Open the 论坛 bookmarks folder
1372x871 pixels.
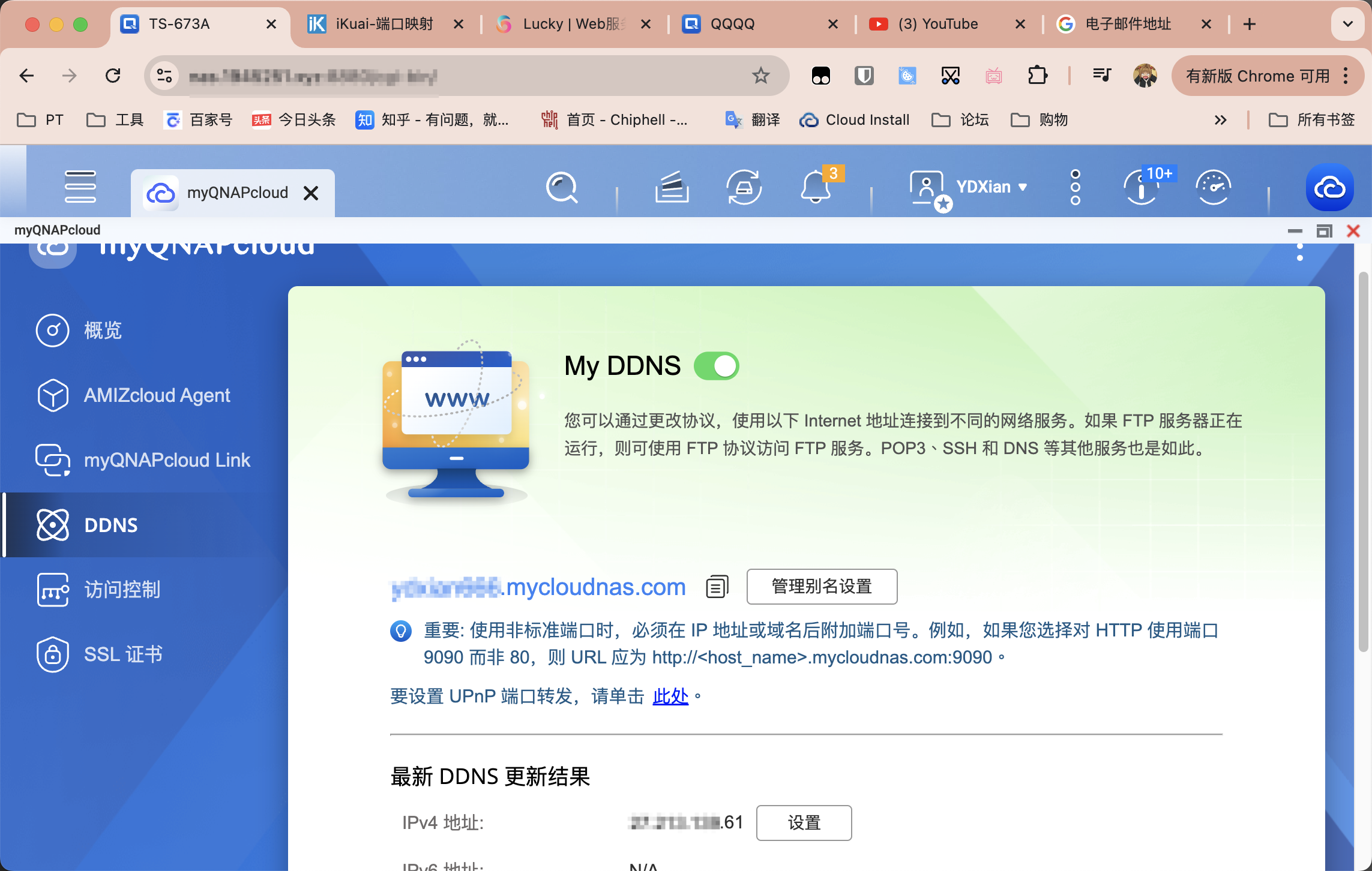tap(960, 120)
